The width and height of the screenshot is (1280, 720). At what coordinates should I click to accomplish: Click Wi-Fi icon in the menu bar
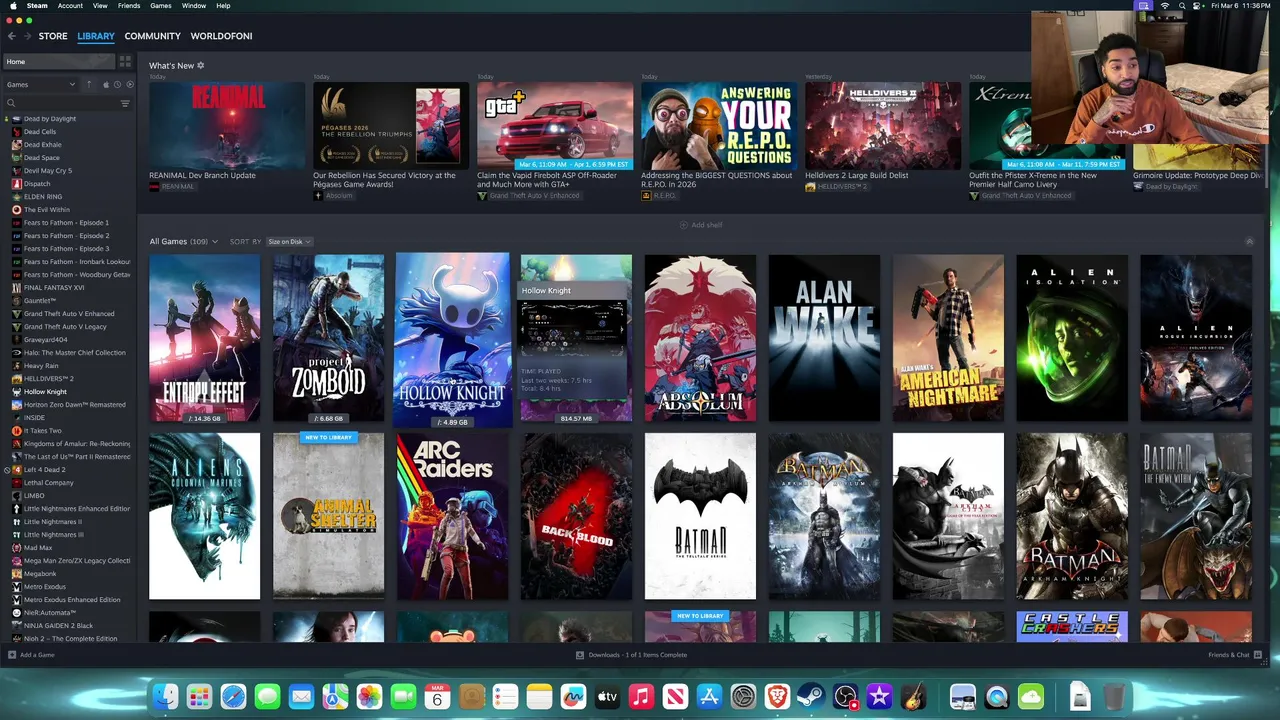click(1165, 6)
